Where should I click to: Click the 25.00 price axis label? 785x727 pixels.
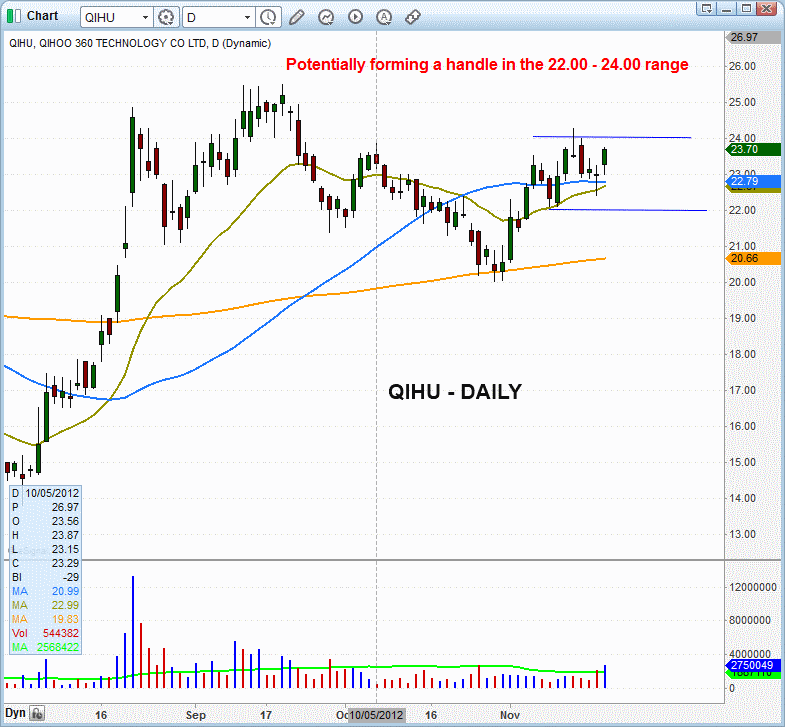pos(742,102)
